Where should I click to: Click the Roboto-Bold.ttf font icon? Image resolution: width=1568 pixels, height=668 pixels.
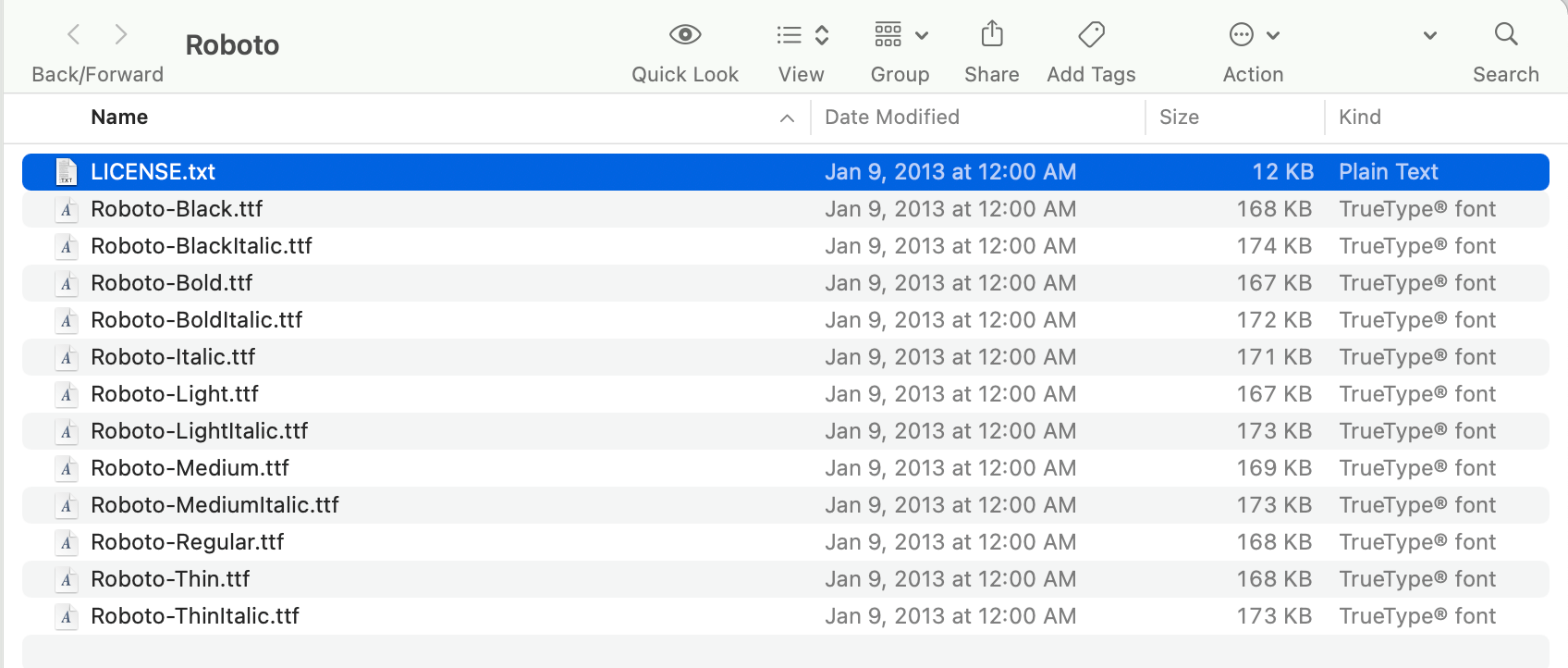pos(67,283)
